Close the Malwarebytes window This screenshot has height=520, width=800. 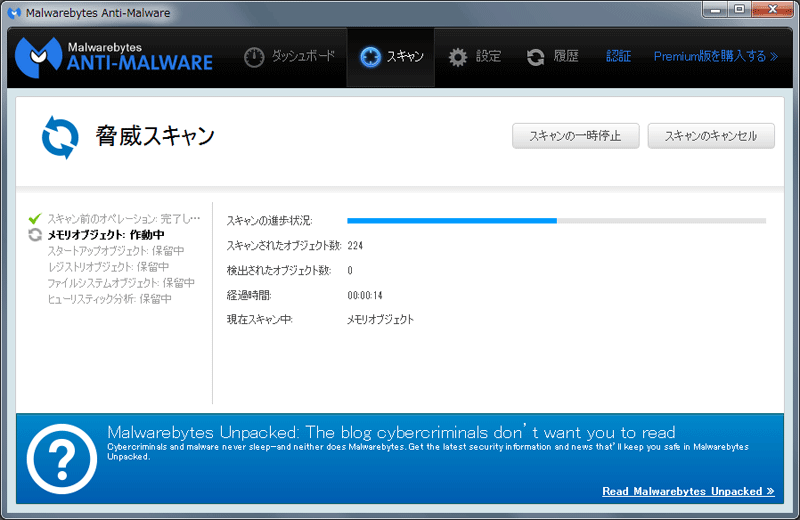(772, 10)
